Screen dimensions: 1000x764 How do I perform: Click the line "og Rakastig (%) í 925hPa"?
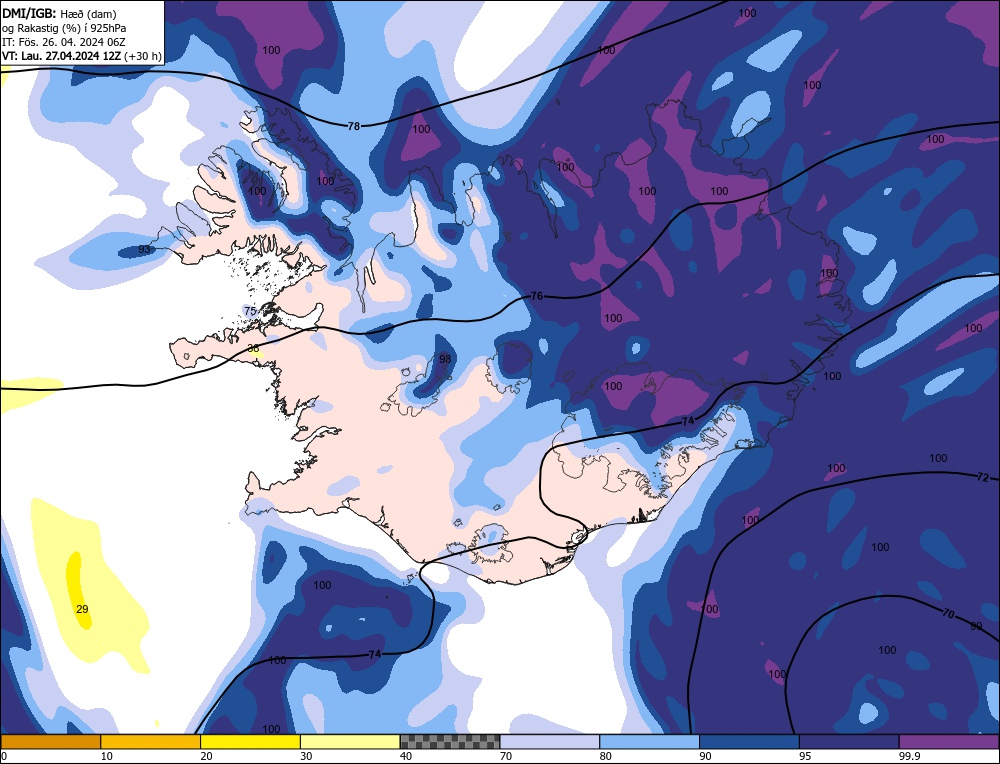point(64,28)
